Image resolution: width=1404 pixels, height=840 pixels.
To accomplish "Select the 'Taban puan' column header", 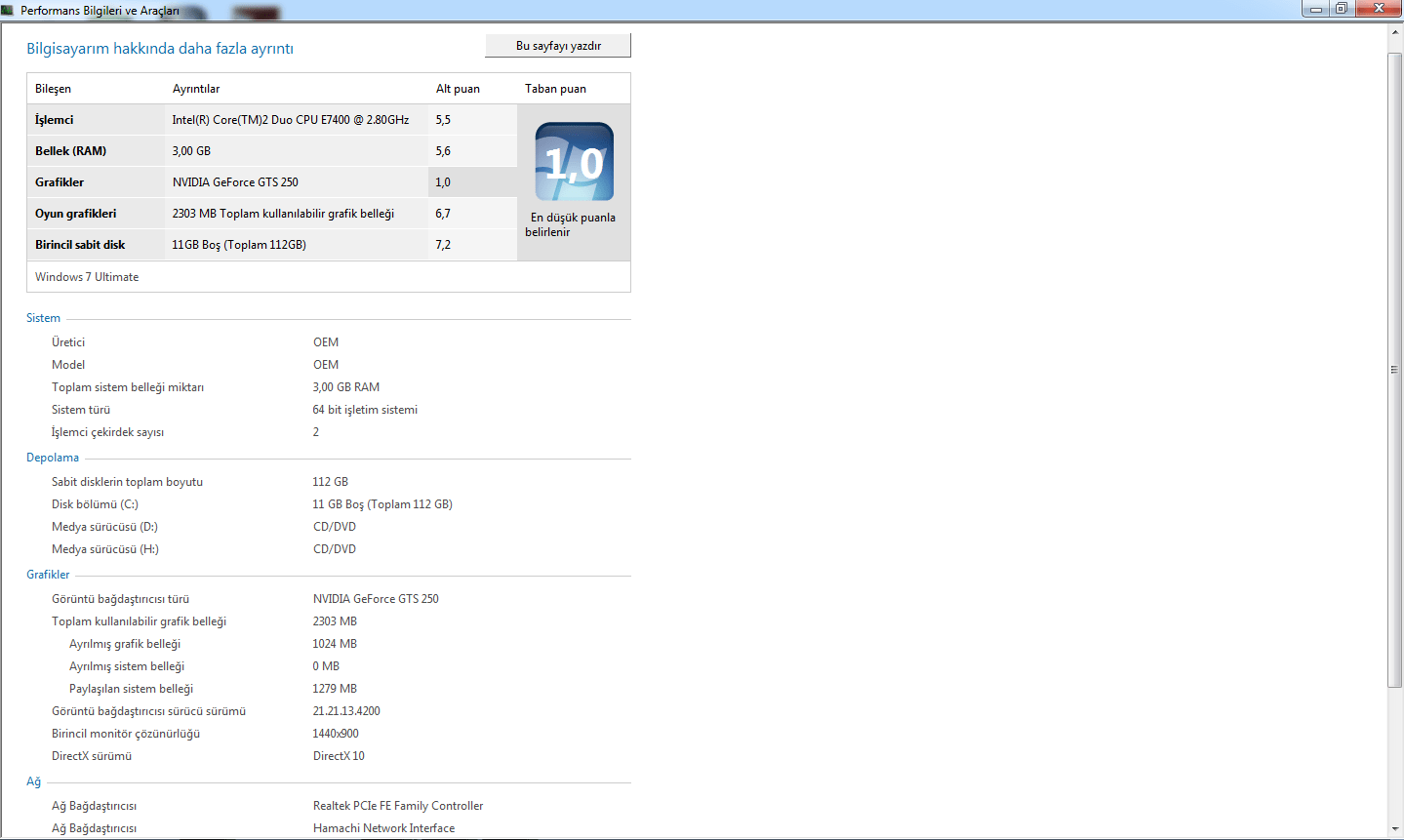I will tap(555, 89).
